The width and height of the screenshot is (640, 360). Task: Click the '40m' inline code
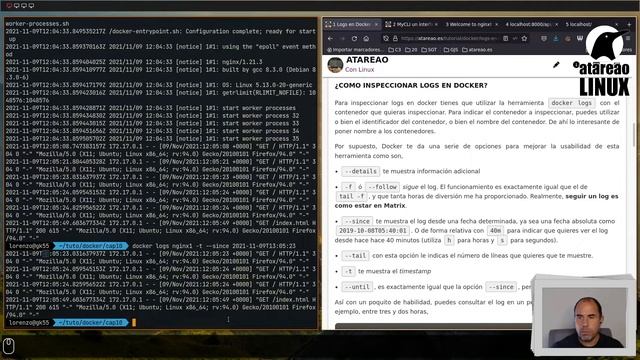click(495, 231)
